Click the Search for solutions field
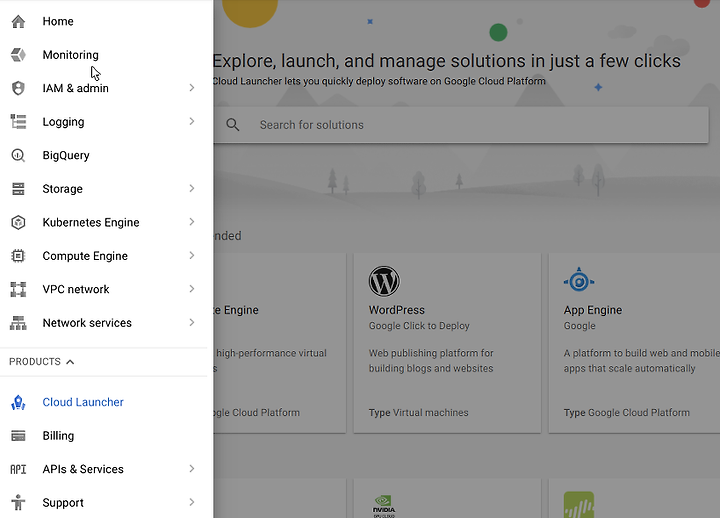 461,125
